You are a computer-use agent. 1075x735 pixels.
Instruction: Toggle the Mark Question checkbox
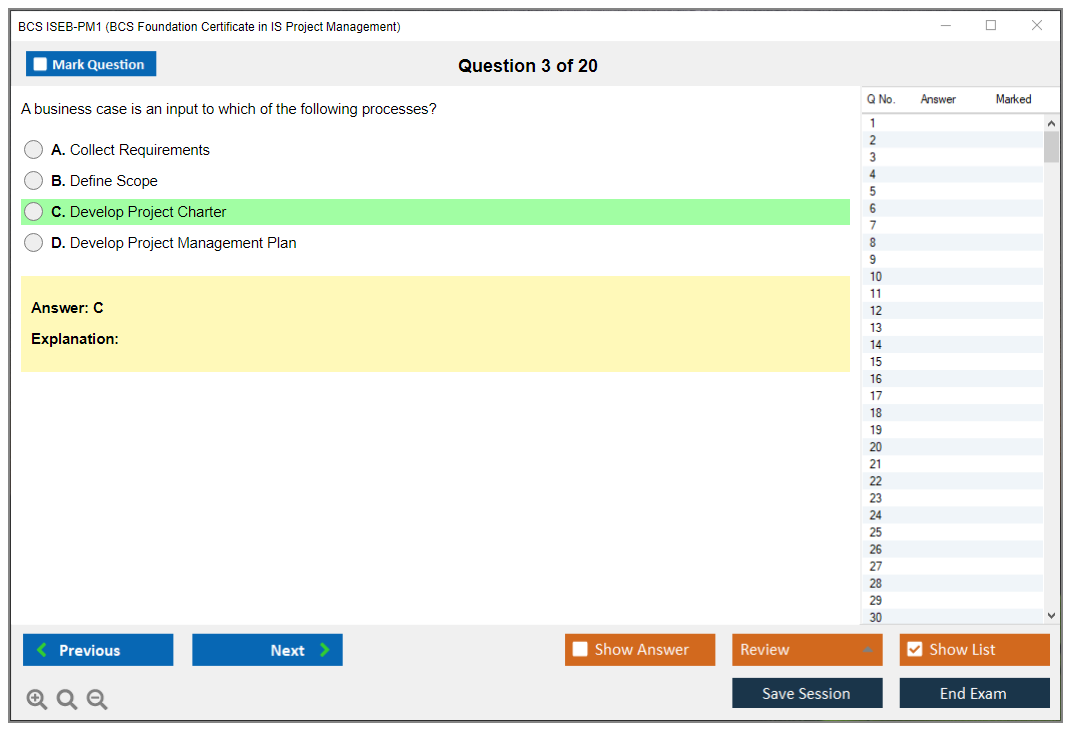click(41, 65)
